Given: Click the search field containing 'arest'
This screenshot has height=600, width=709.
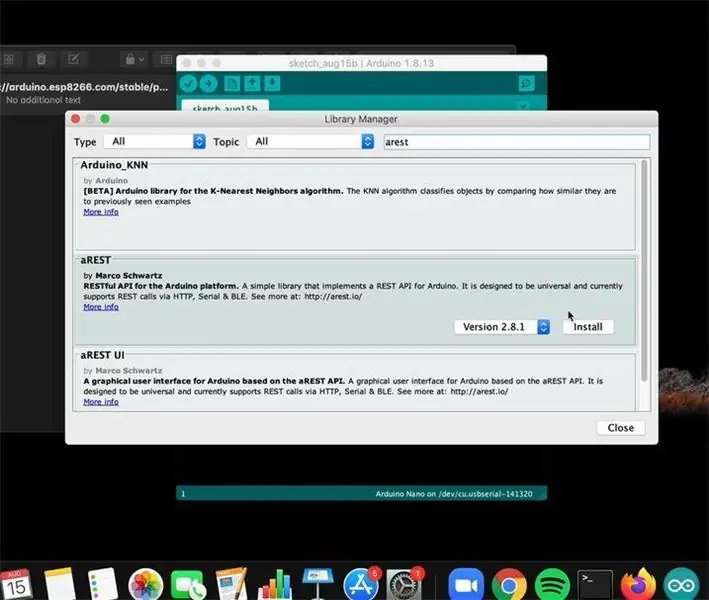Looking at the screenshot, I should click(517, 142).
